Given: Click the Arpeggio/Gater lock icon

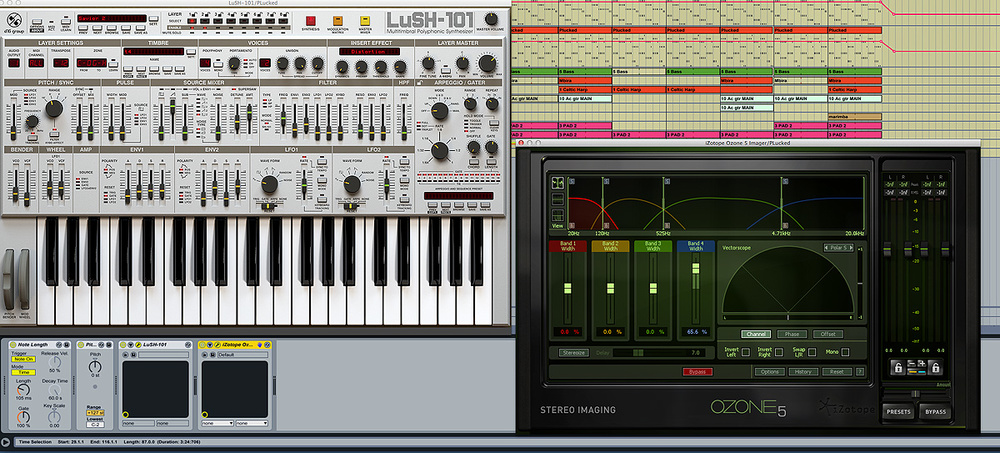Looking at the screenshot, I should [x=420, y=82].
